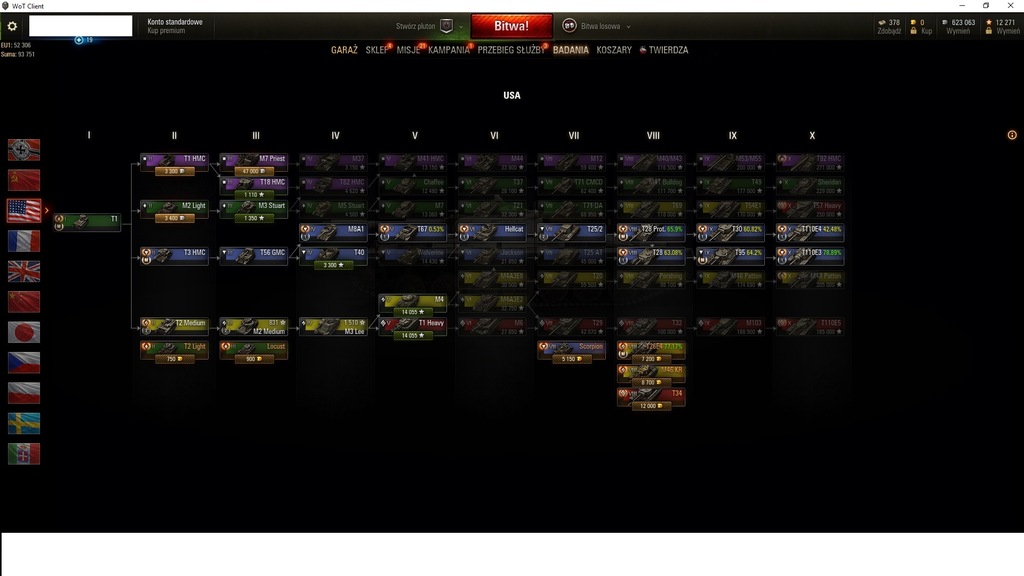Go to the KOSZARY tab

[614, 50]
